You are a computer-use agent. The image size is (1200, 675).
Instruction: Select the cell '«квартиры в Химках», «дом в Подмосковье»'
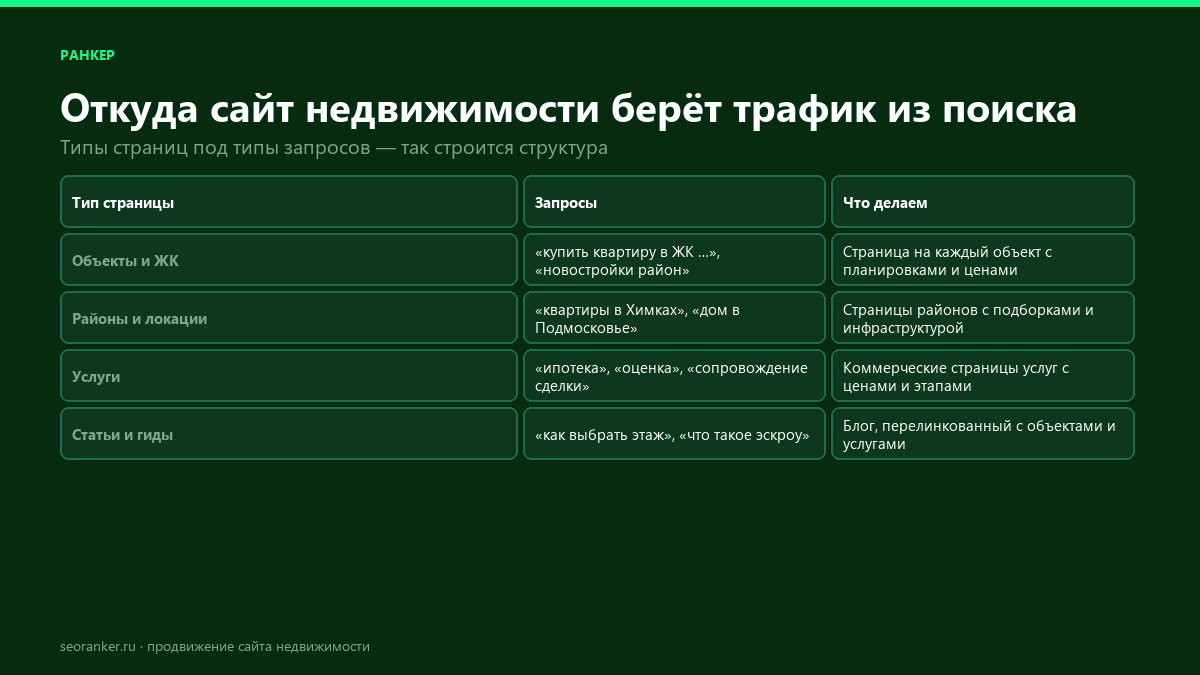674,318
